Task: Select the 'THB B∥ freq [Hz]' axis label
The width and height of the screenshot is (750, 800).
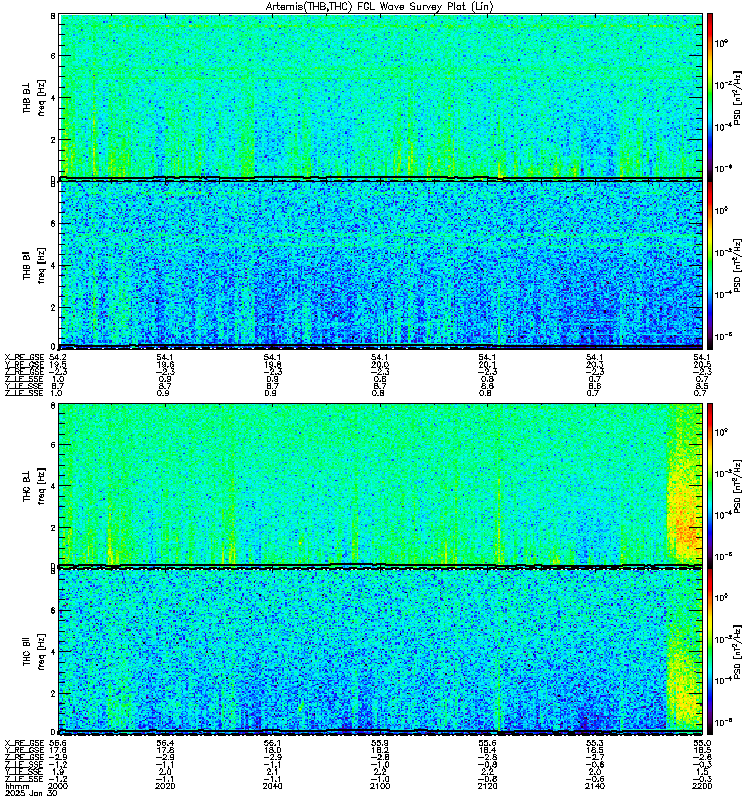Action: point(34,265)
